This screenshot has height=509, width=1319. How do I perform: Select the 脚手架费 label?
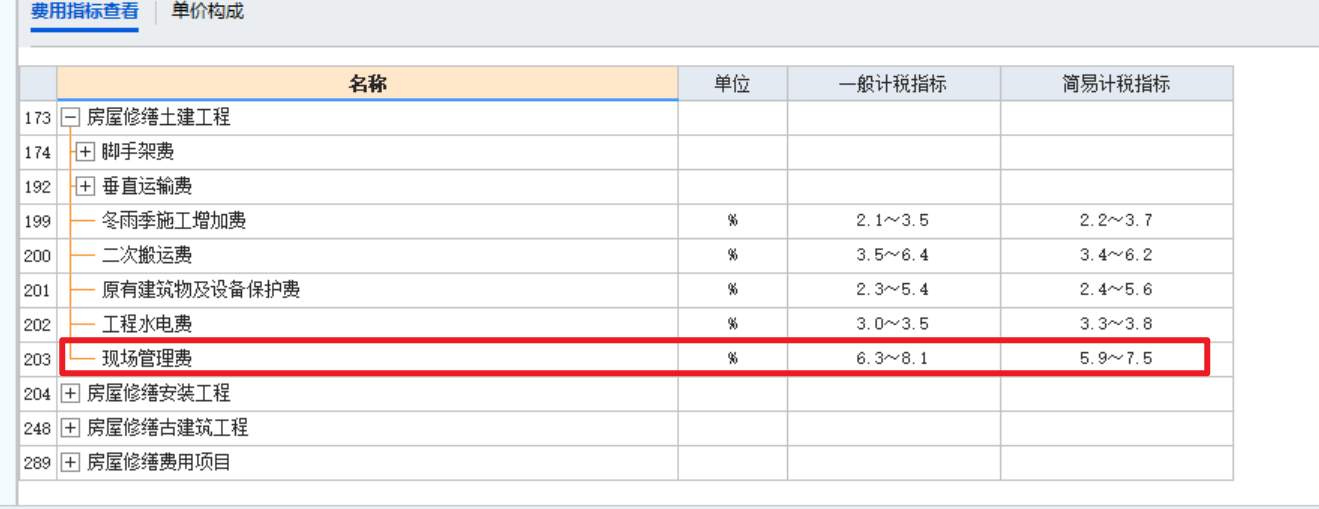click(138, 153)
